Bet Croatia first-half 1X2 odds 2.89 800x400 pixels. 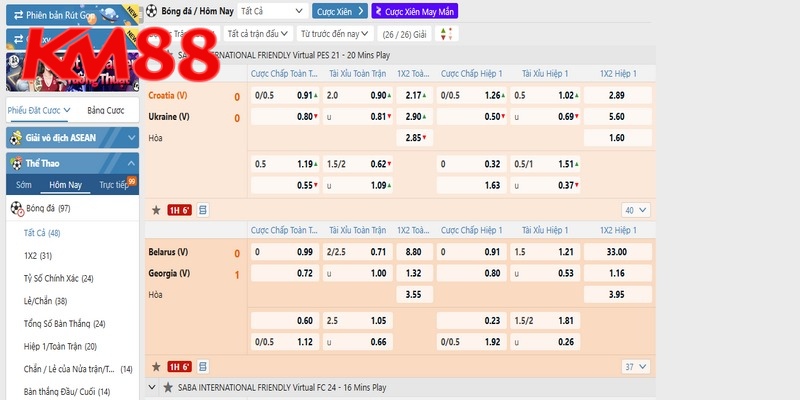pos(617,95)
